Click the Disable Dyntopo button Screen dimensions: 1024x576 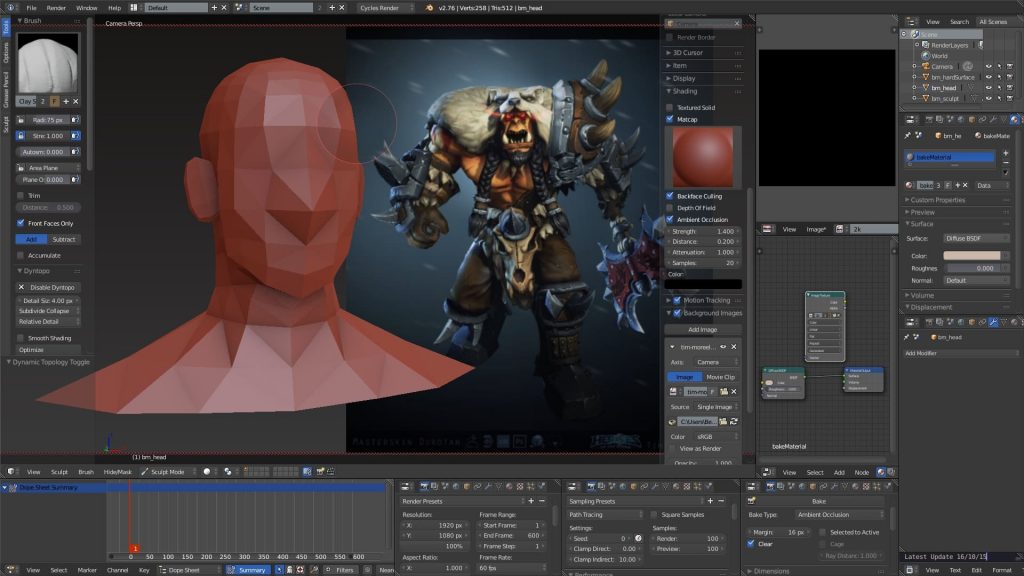[x=48, y=287]
